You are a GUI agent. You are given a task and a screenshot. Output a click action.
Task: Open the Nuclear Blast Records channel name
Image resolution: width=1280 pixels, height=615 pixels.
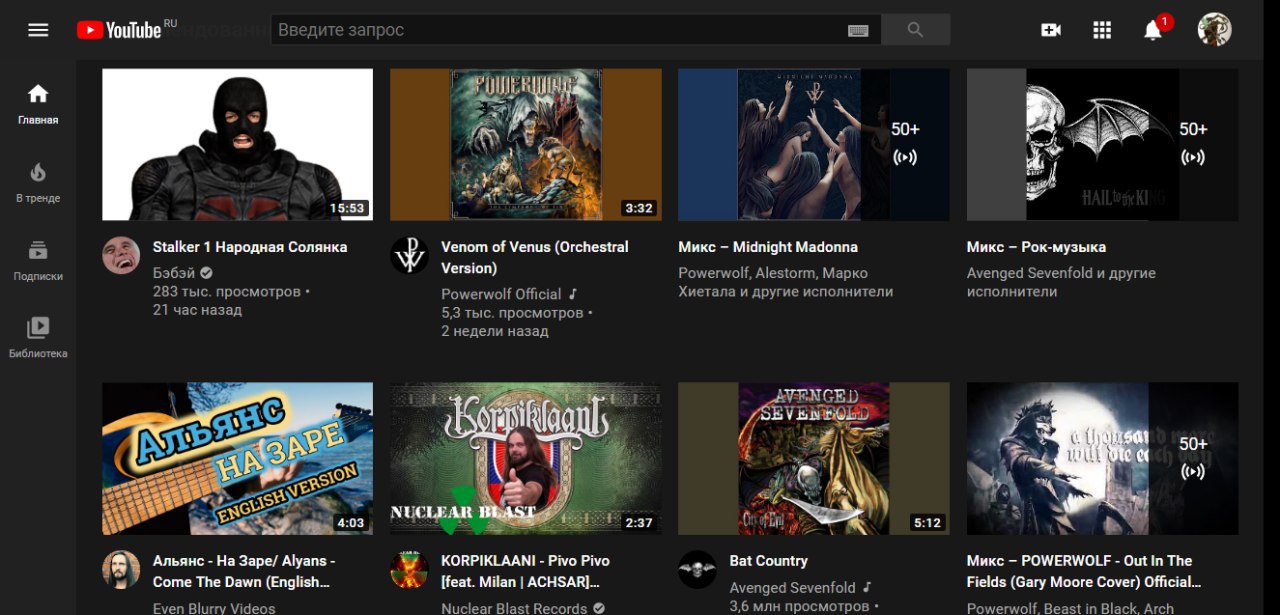pos(514,608)
